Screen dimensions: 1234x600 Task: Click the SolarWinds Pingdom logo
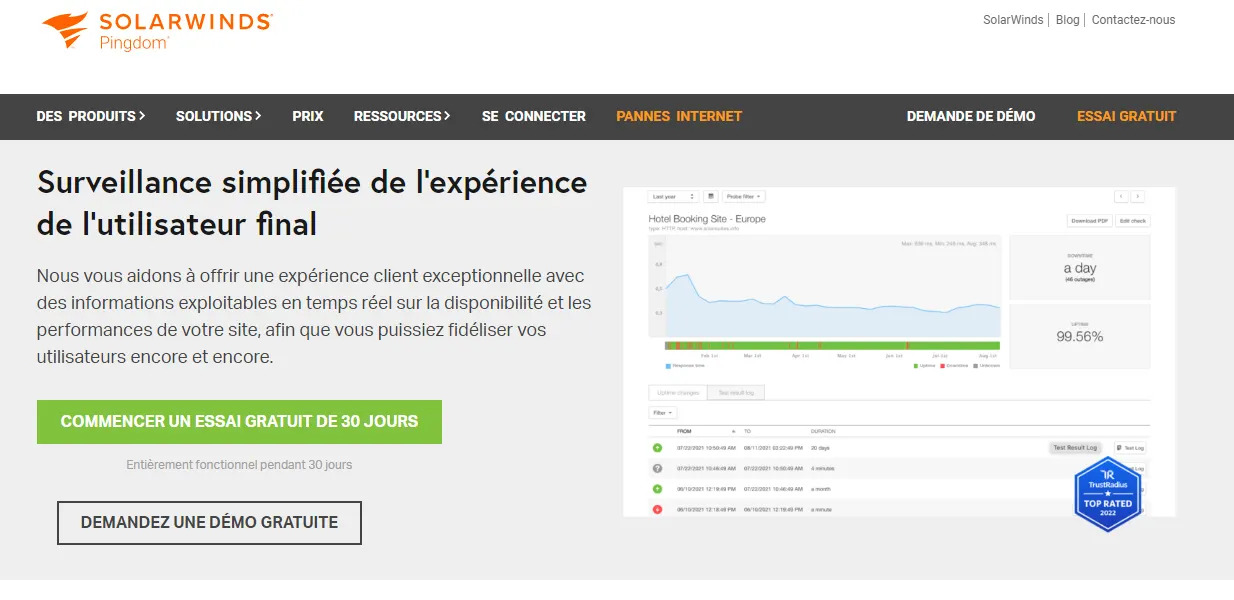[157, 31]
